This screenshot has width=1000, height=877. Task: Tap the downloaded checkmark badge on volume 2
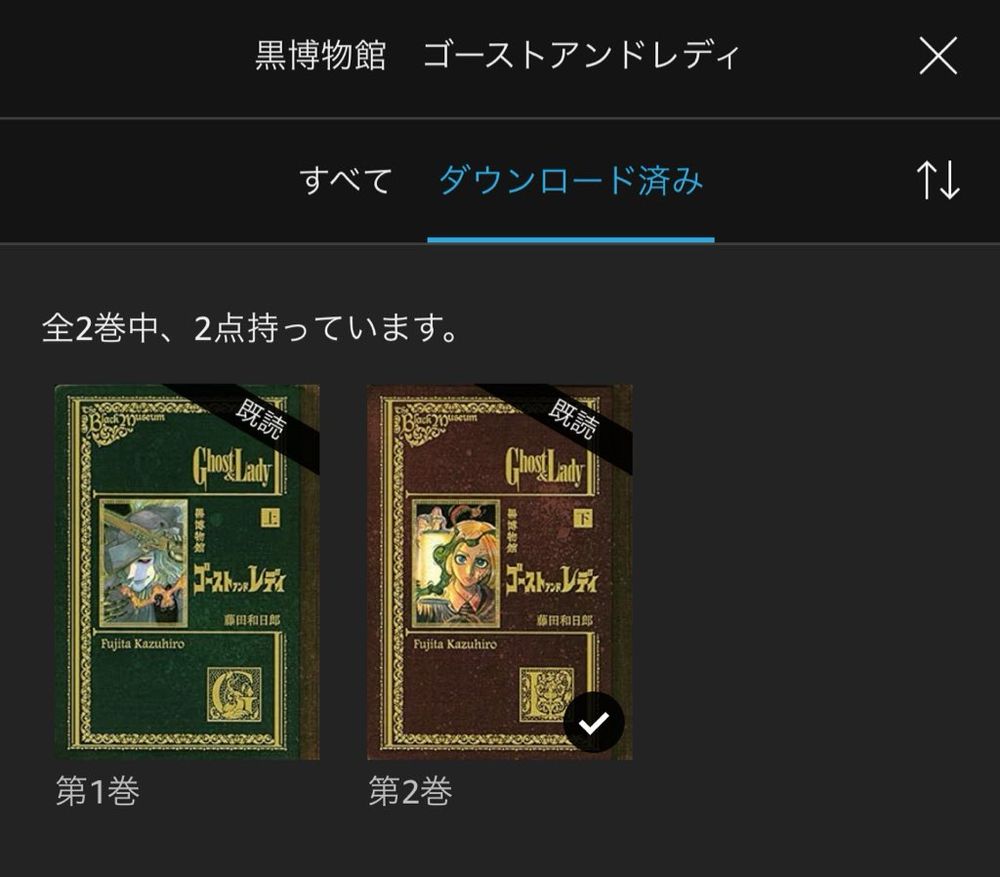594,723
